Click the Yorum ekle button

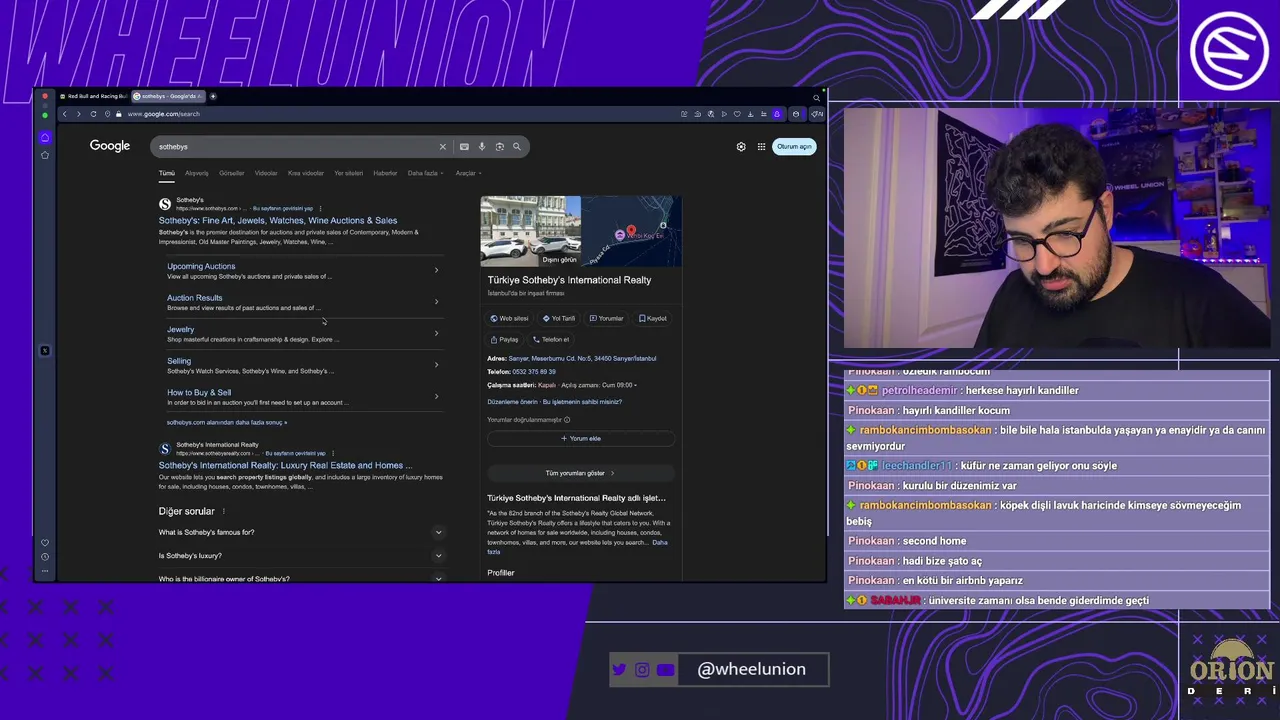(581, 438)
